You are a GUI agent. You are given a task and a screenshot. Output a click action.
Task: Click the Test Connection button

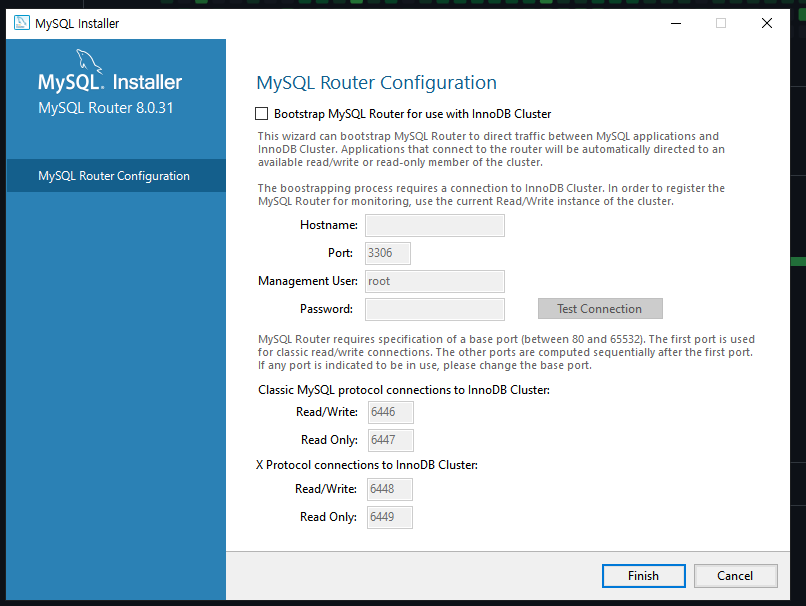click(x=600, y=308)
